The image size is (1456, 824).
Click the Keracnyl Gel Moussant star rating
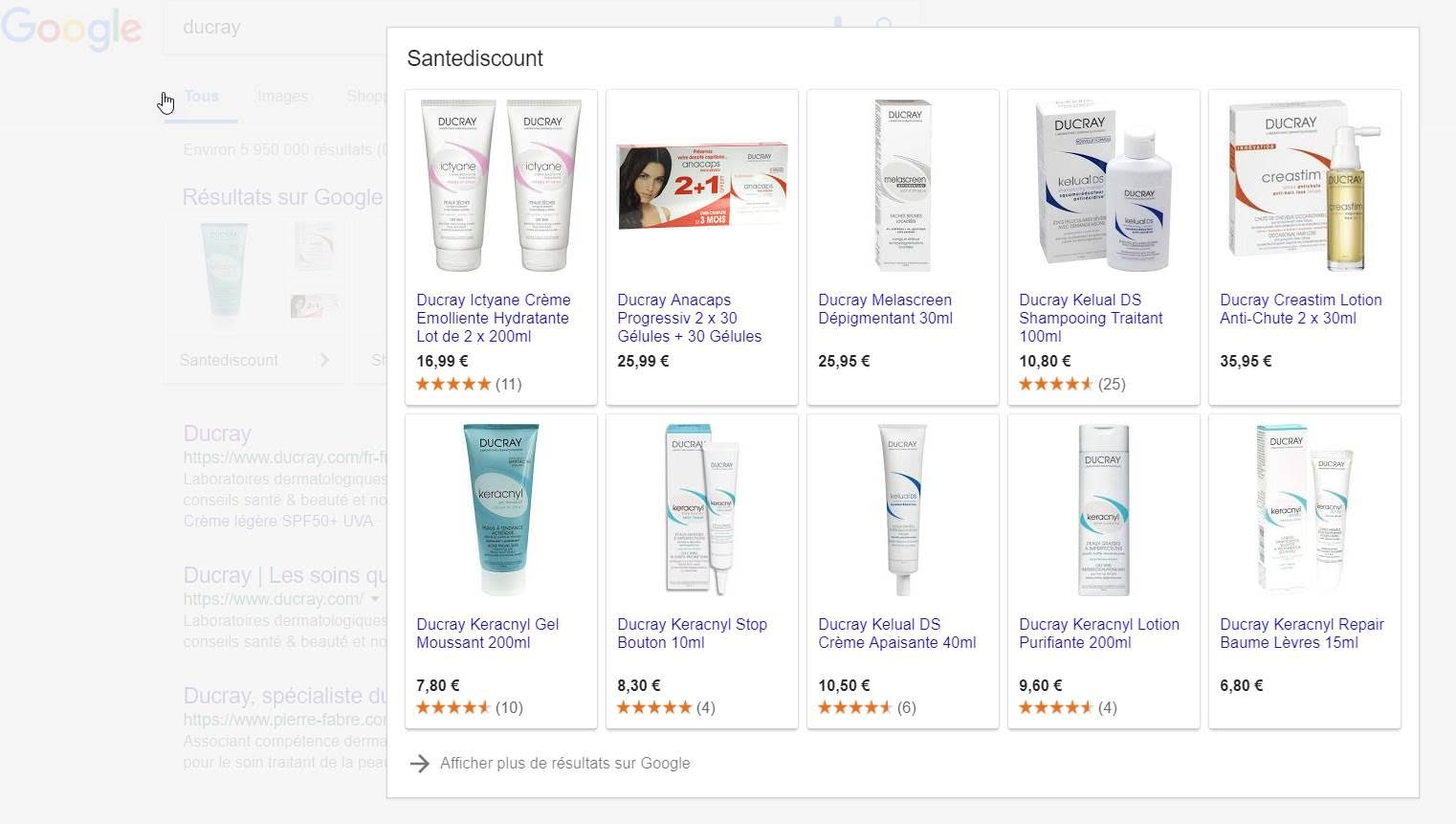click(453, 707)
